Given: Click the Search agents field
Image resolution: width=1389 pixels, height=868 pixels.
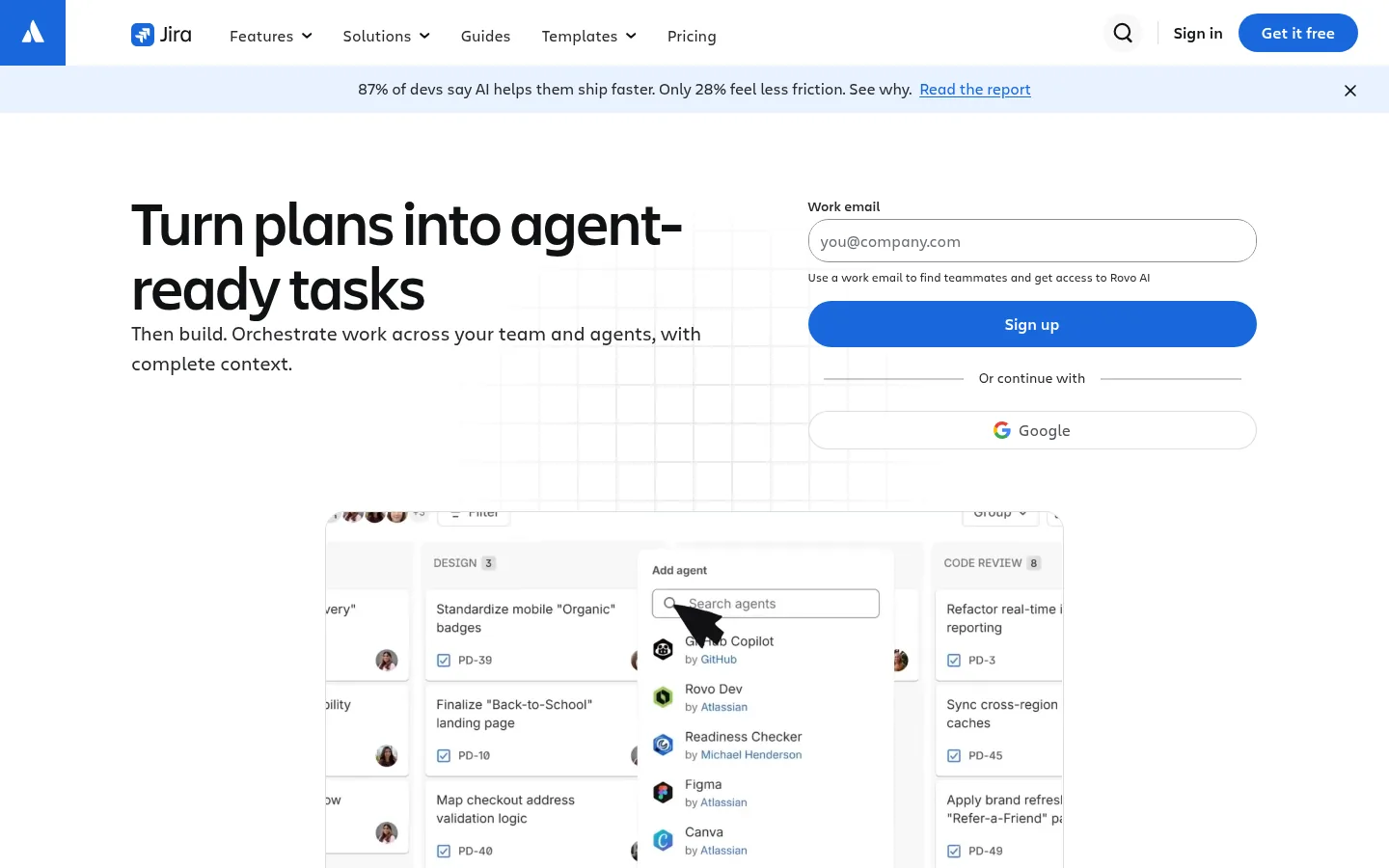Looking at the screenshot, I should 766,604.
